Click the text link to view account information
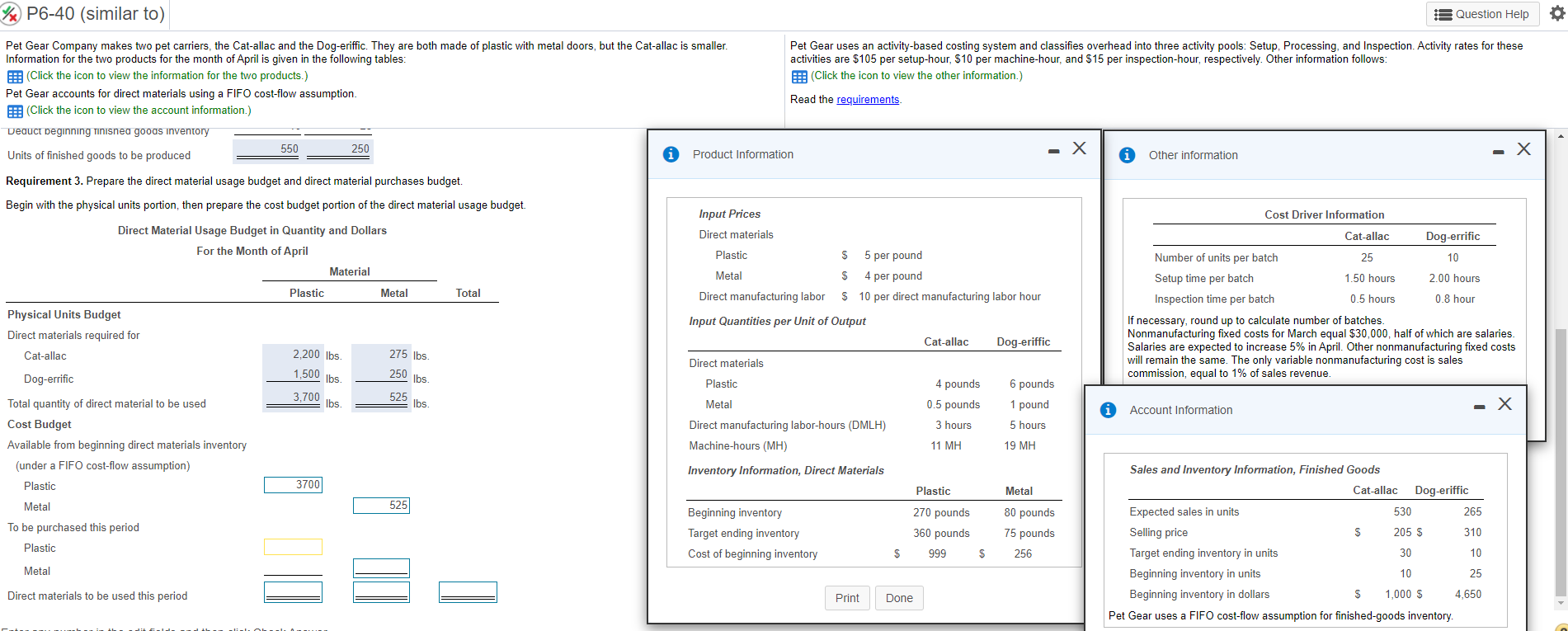 pyautogui.click(x=139, y=111)
